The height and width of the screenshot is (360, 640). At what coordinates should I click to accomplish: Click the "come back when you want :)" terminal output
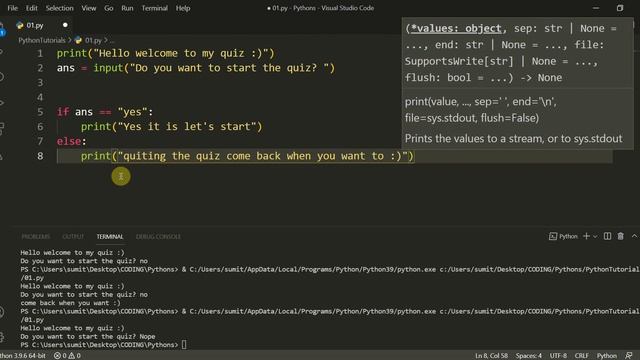tap(70, 303)
